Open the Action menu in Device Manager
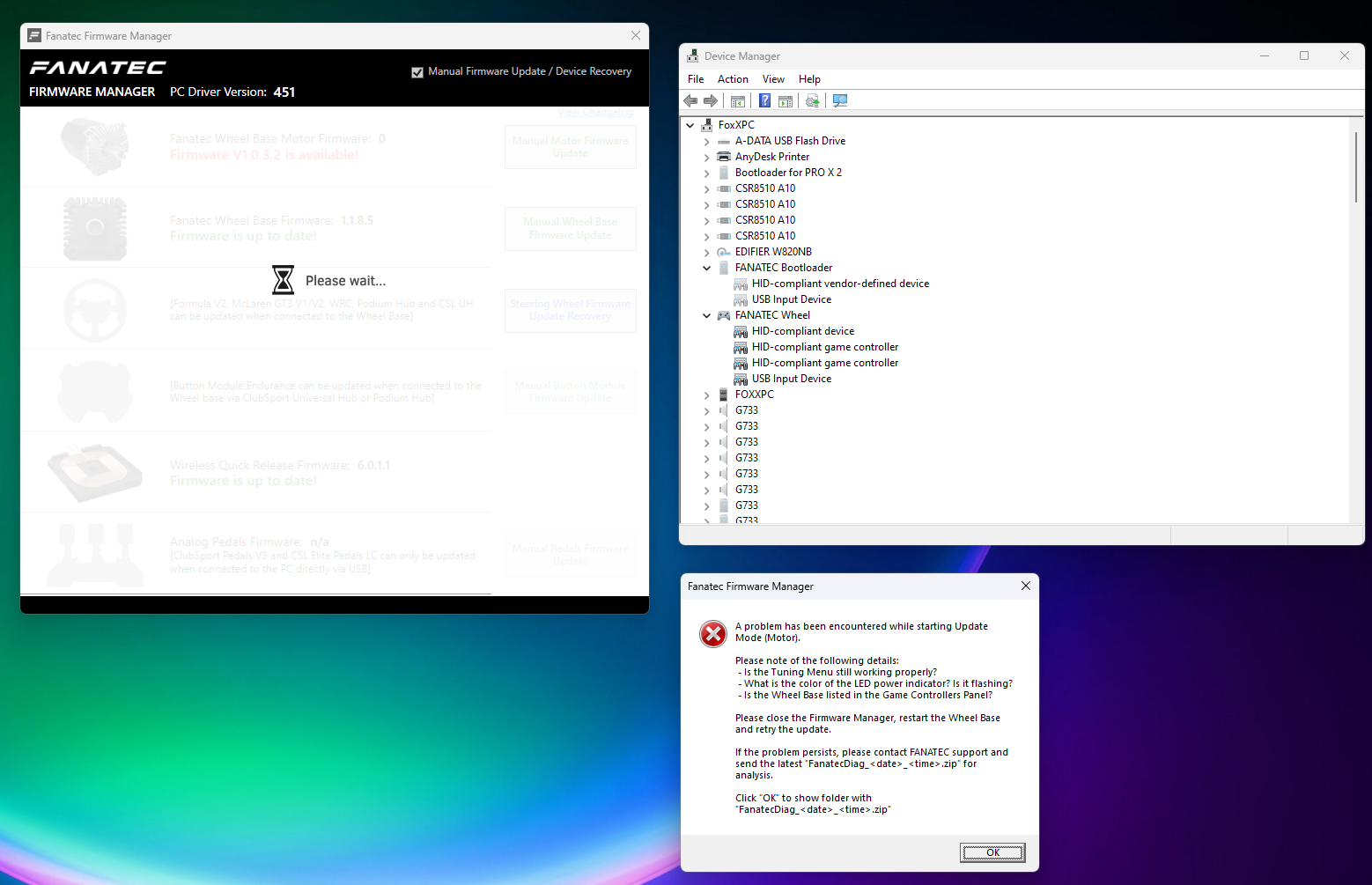Viewport: 1372px width, 885px height. click(733, 79)
